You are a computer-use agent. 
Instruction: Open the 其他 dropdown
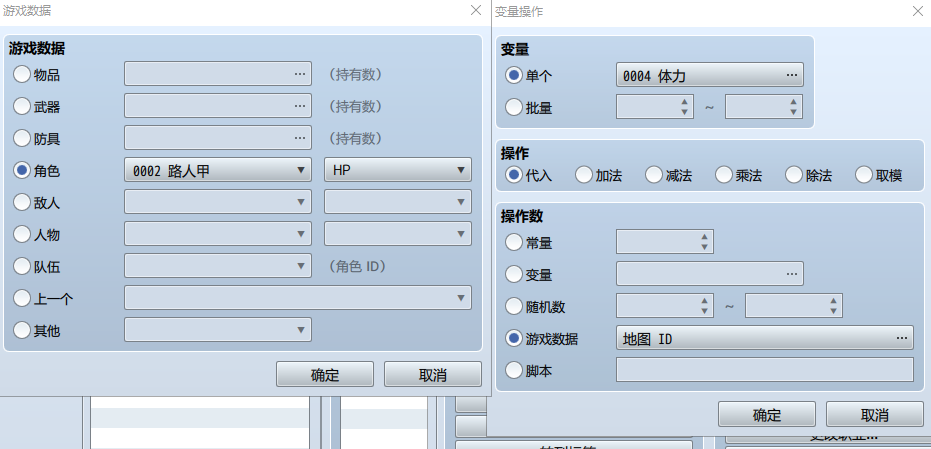[x=218, y=330]
